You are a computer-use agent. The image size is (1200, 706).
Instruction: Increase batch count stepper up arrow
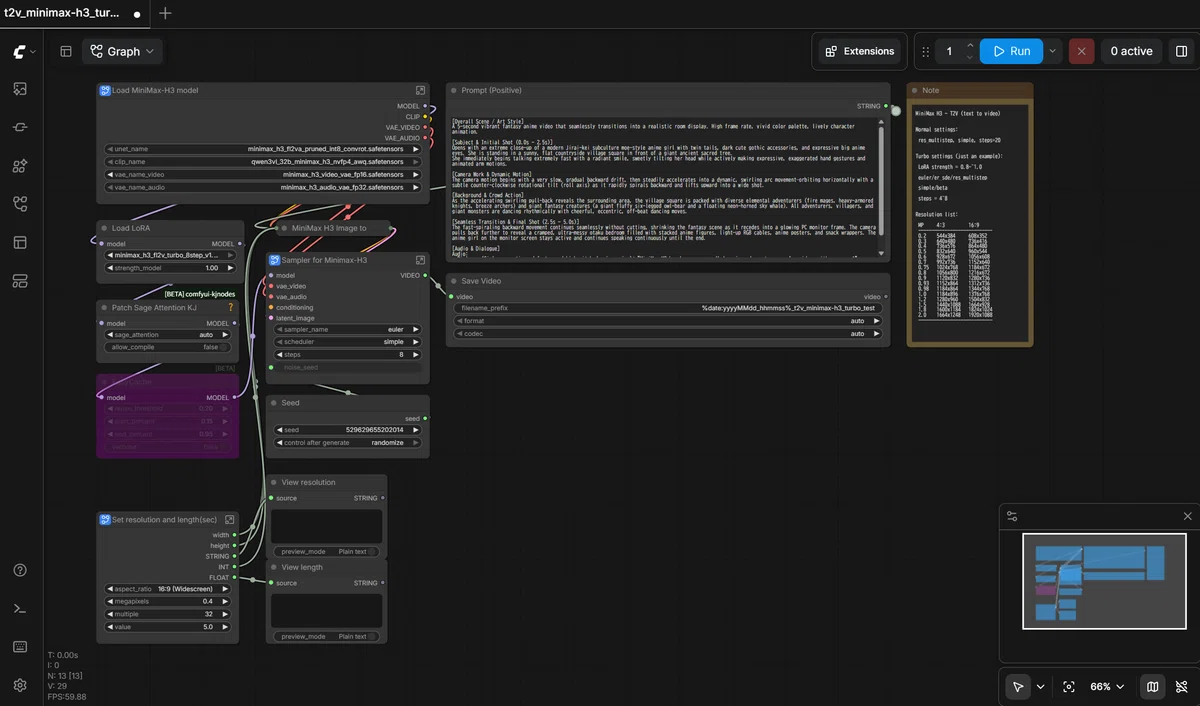coord(968,45)
